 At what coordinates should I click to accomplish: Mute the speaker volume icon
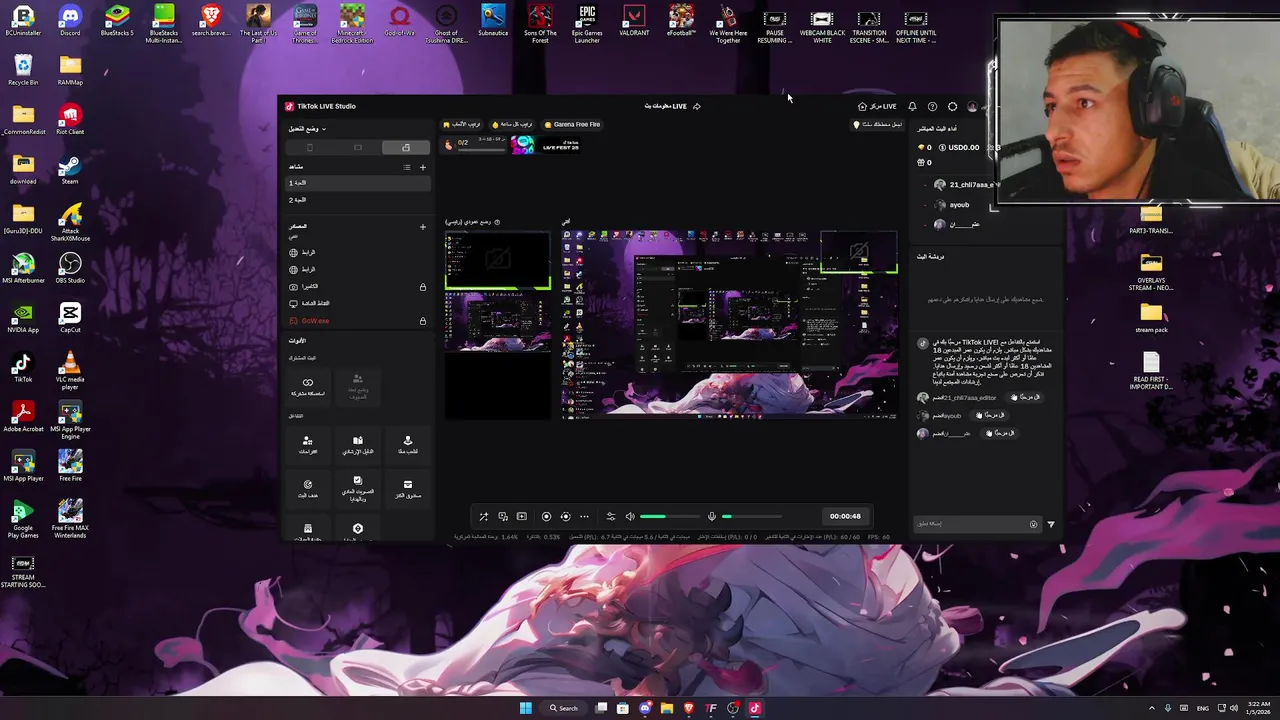click(630, 516)
